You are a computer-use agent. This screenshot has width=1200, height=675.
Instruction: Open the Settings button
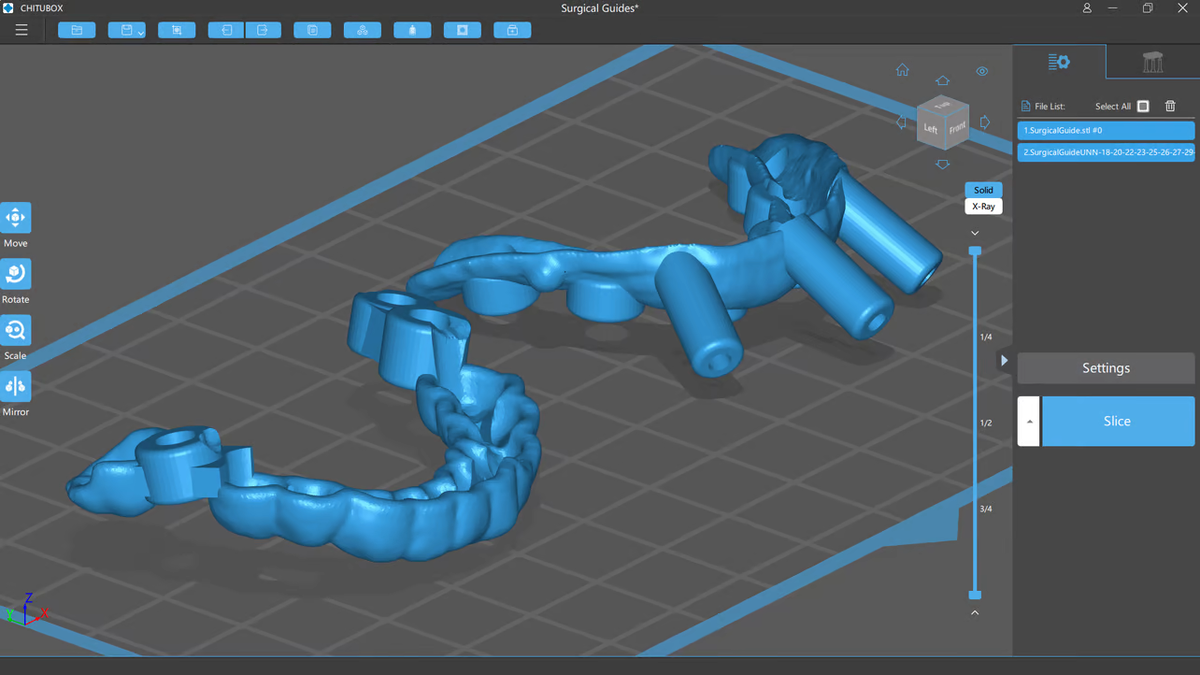tap(1106, 368)
